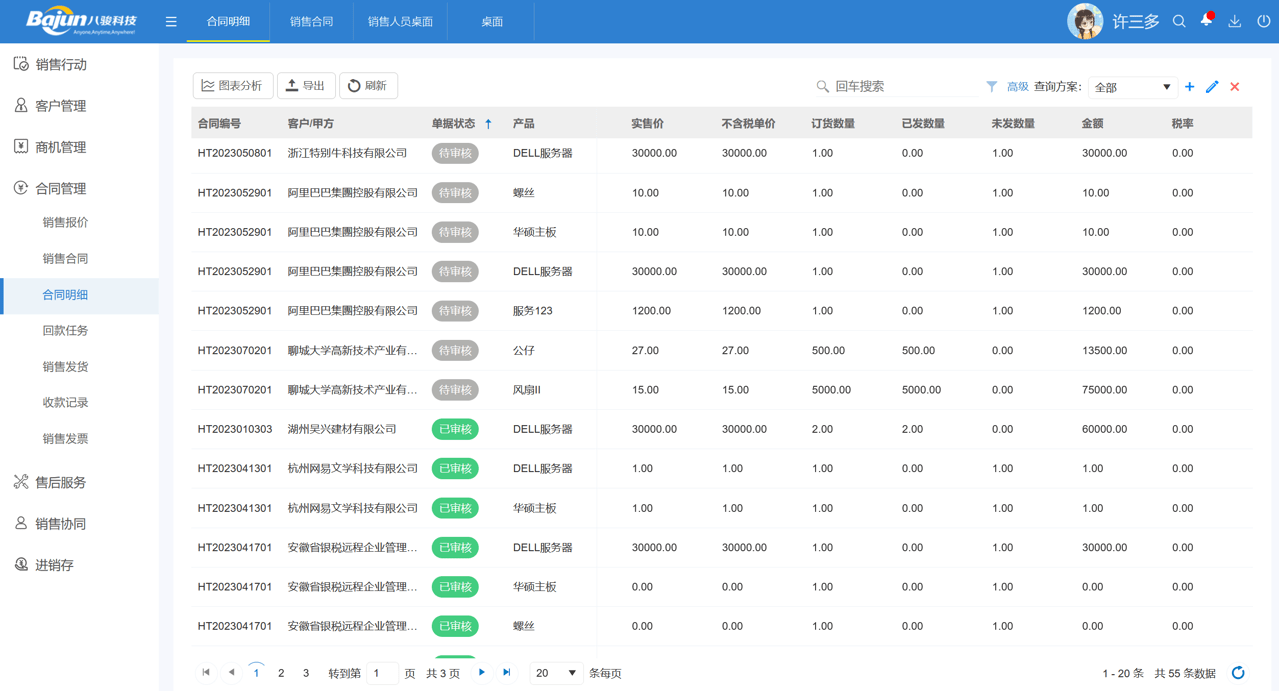Delete query scheme with red X icon
The height and width of the screenshot is (691, 1279).
click(1235, 87)
